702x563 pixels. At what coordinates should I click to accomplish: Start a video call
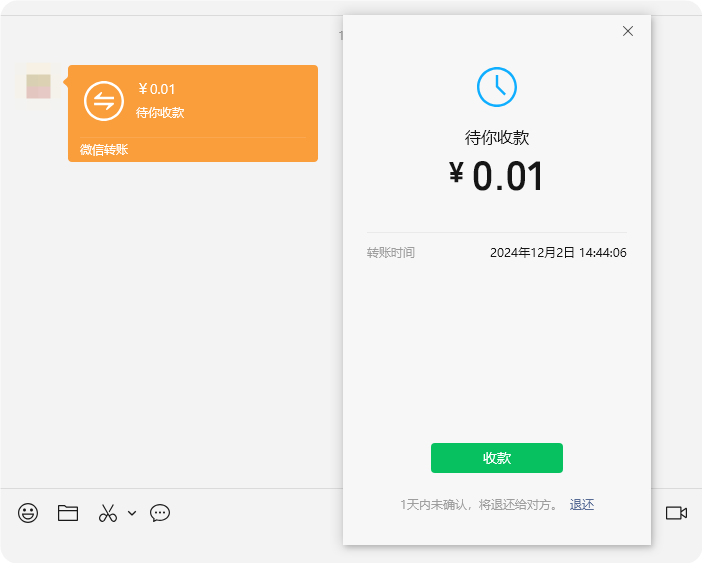tap(676, 513)
